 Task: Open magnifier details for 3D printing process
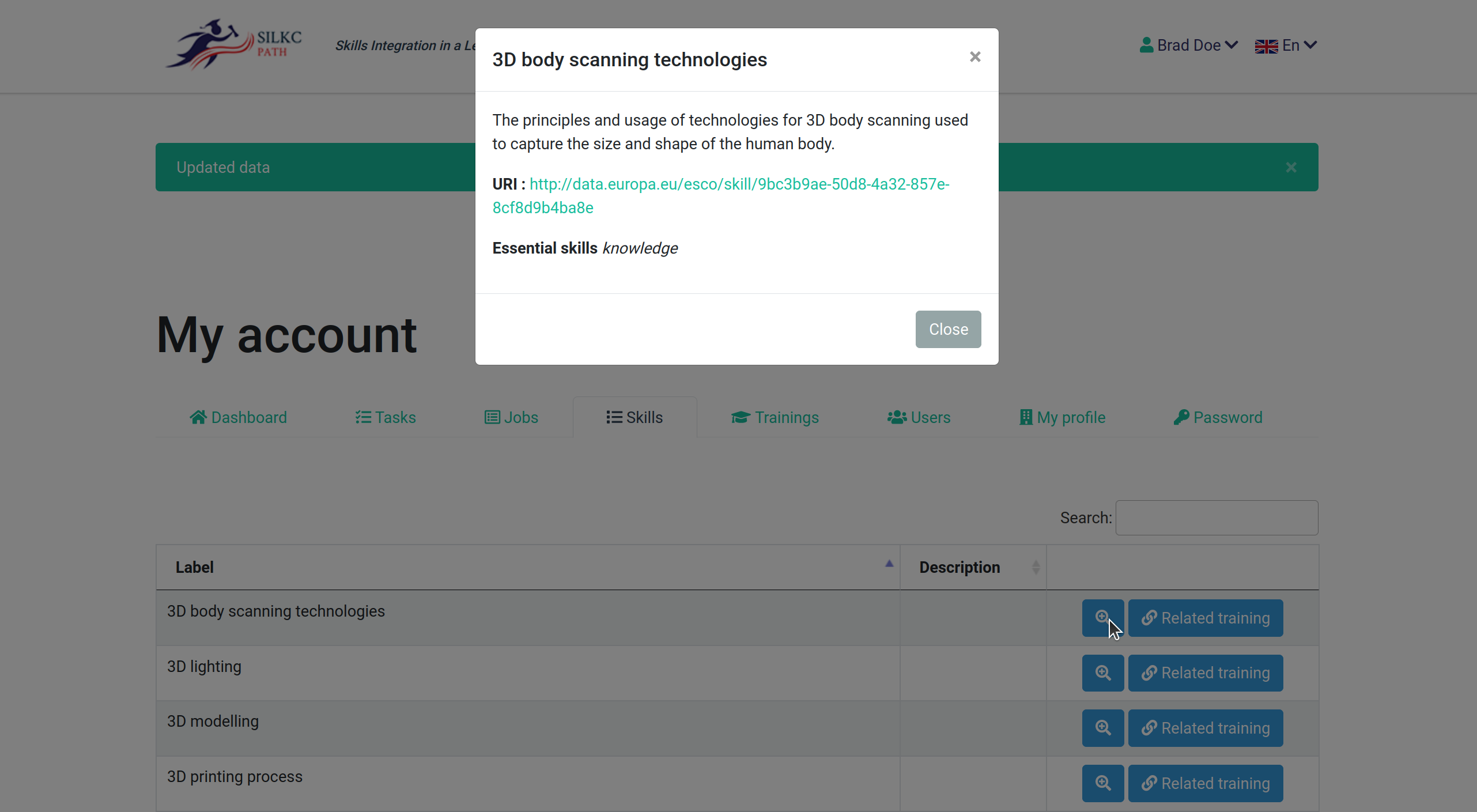[1102, 783]
